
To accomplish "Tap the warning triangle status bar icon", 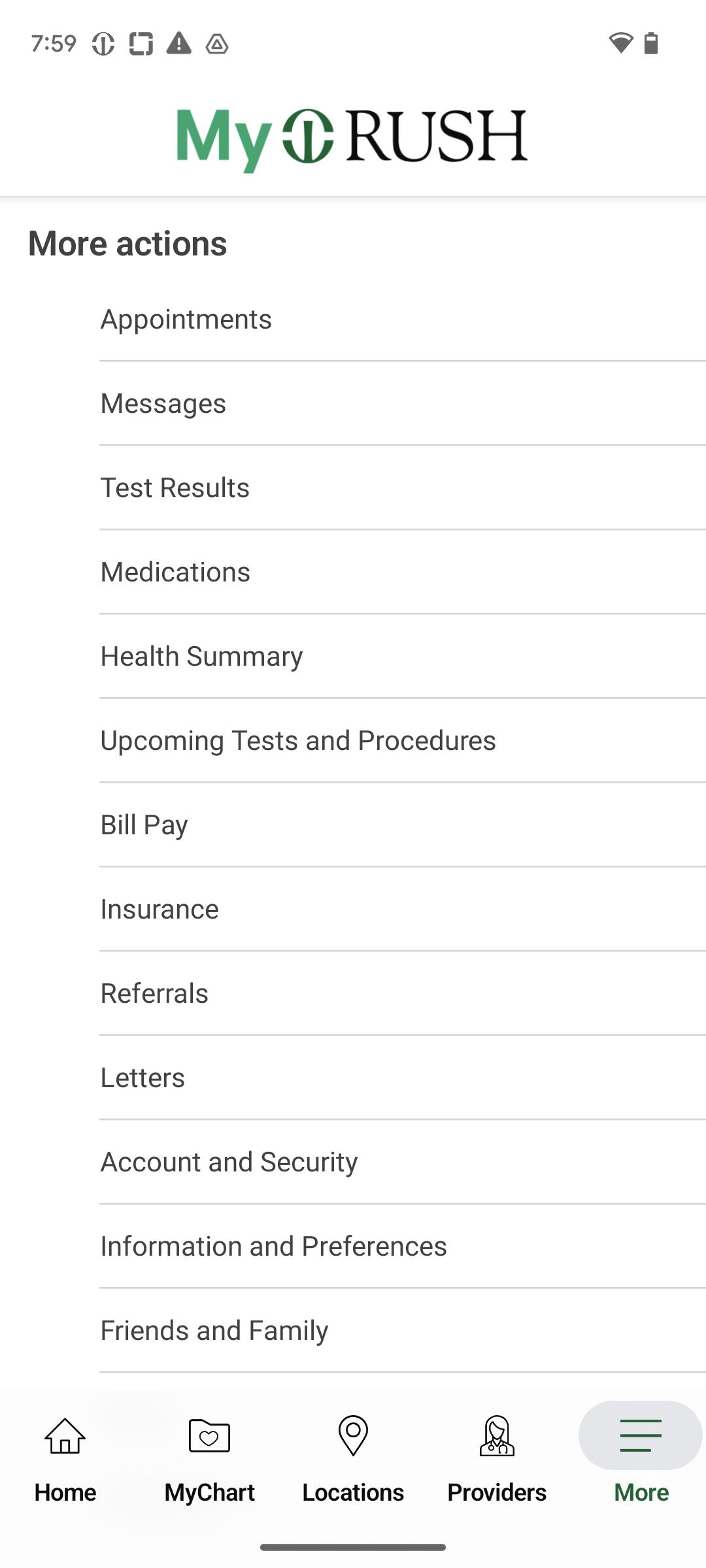I will (x=178, y=43).
